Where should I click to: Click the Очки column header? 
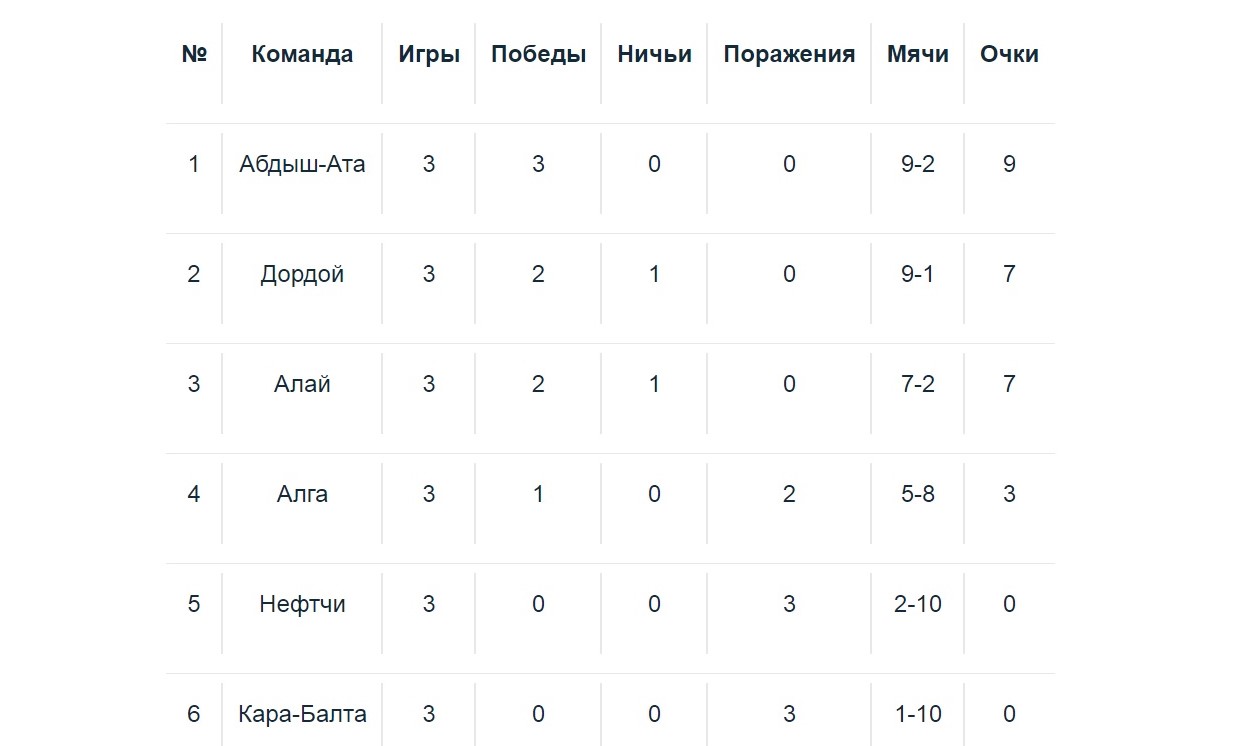pyautogui.click(x=1009, y=54)
